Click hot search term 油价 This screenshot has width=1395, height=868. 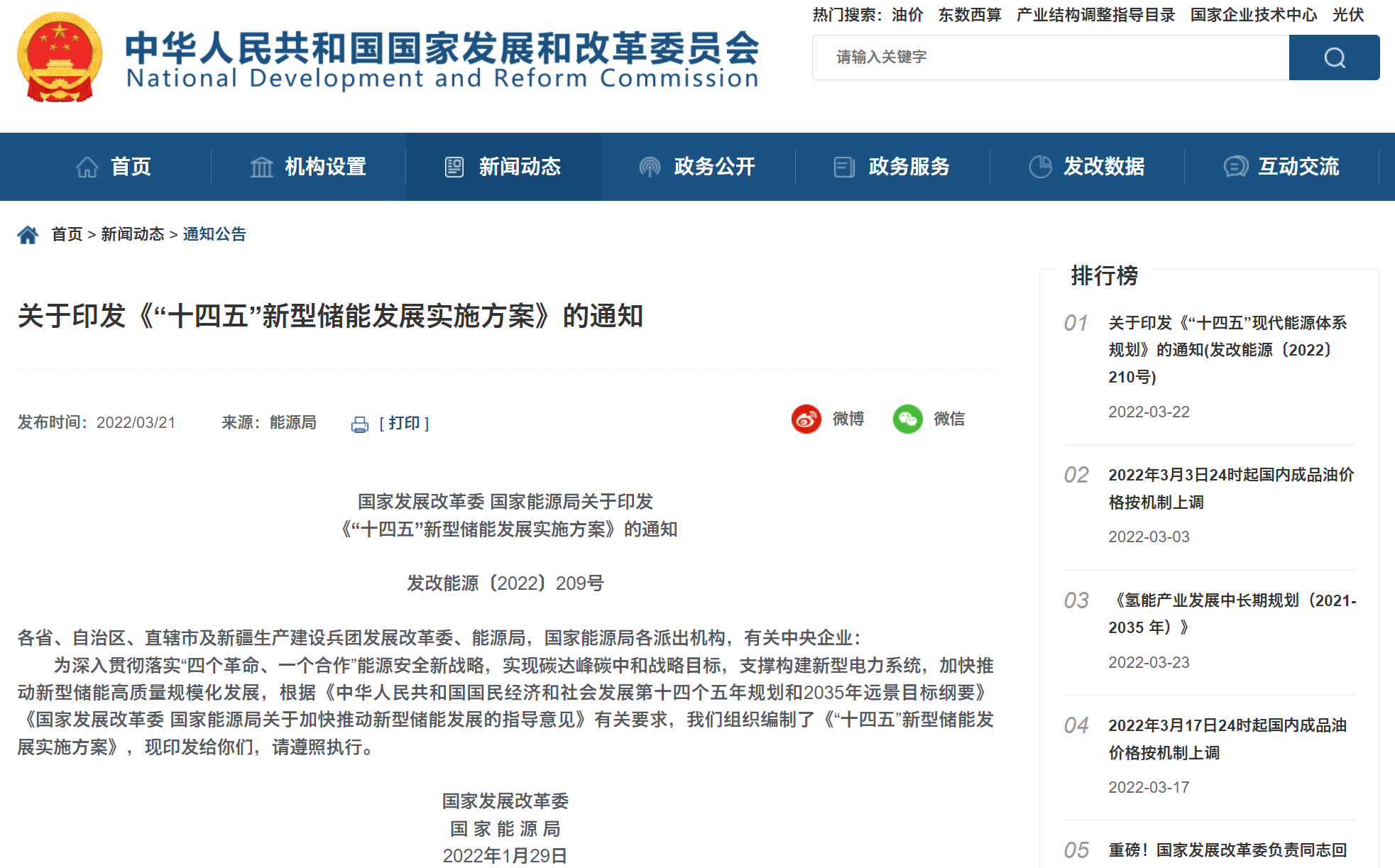[x=907, y=15]
